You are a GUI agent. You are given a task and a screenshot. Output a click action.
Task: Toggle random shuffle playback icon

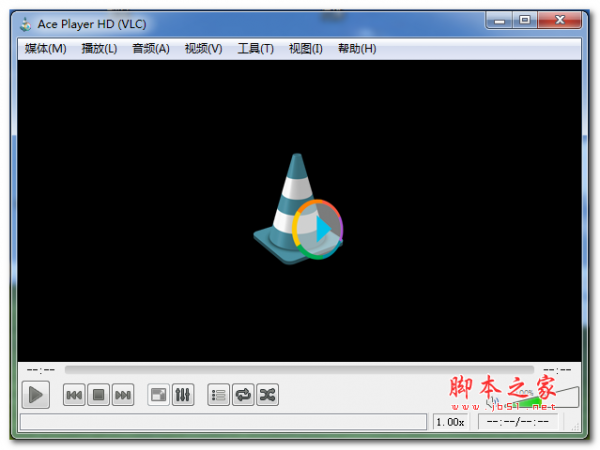[x=267, y=395]
